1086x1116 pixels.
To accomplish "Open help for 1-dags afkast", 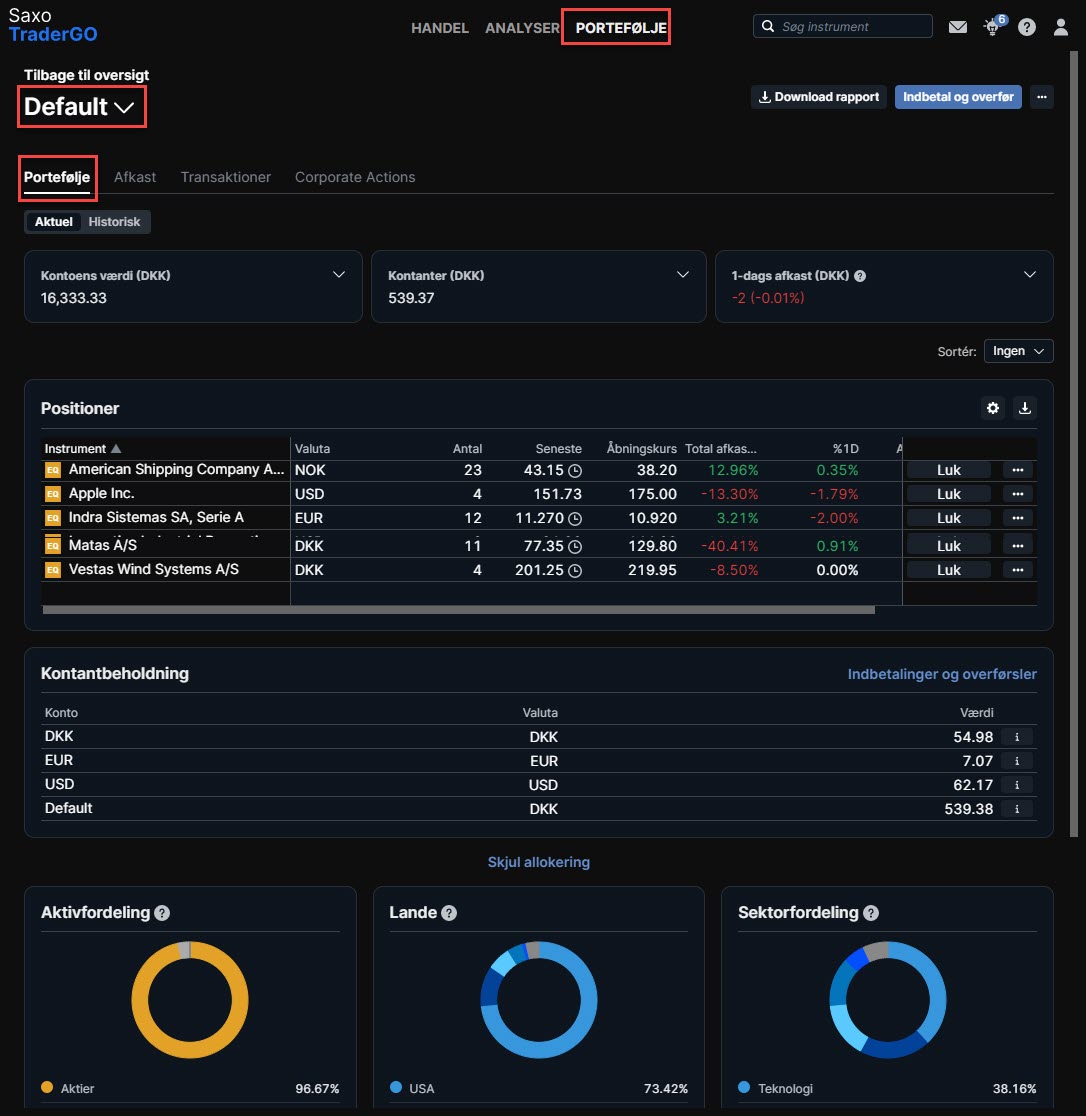I will pos(860,275).
